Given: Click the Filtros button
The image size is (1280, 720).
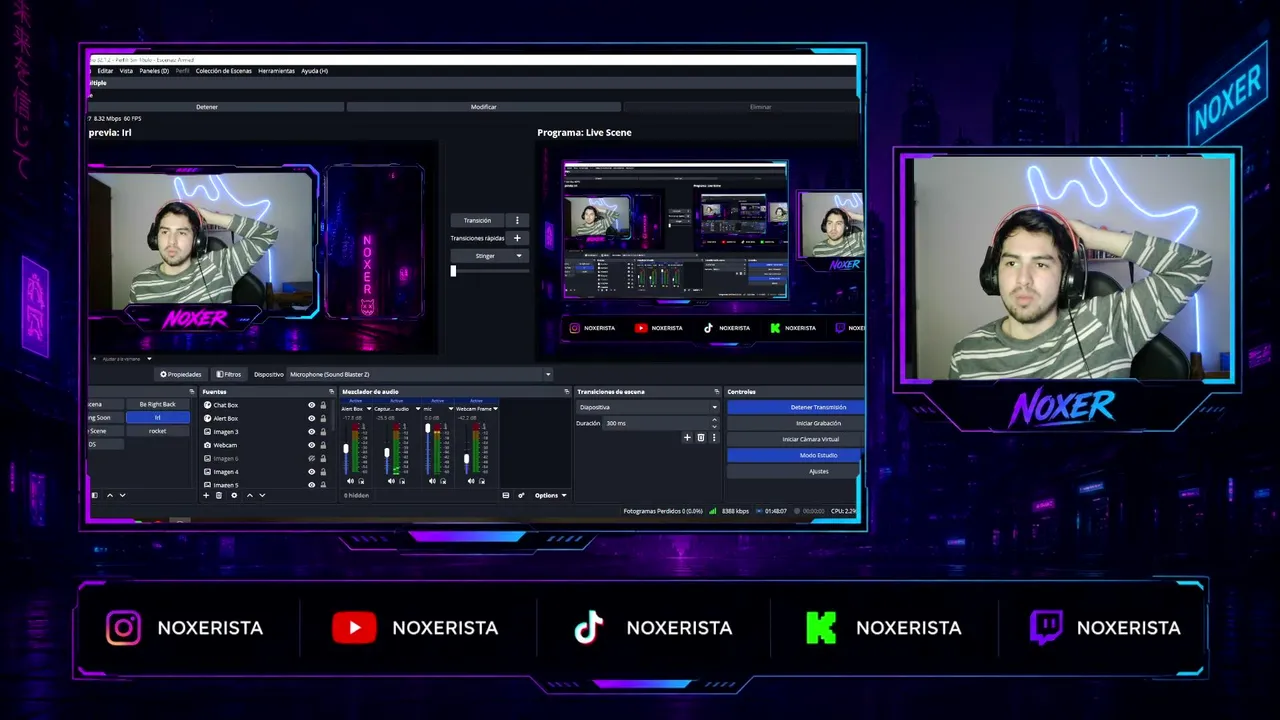Looking at the screenshot, I should [x=229, y=374].
